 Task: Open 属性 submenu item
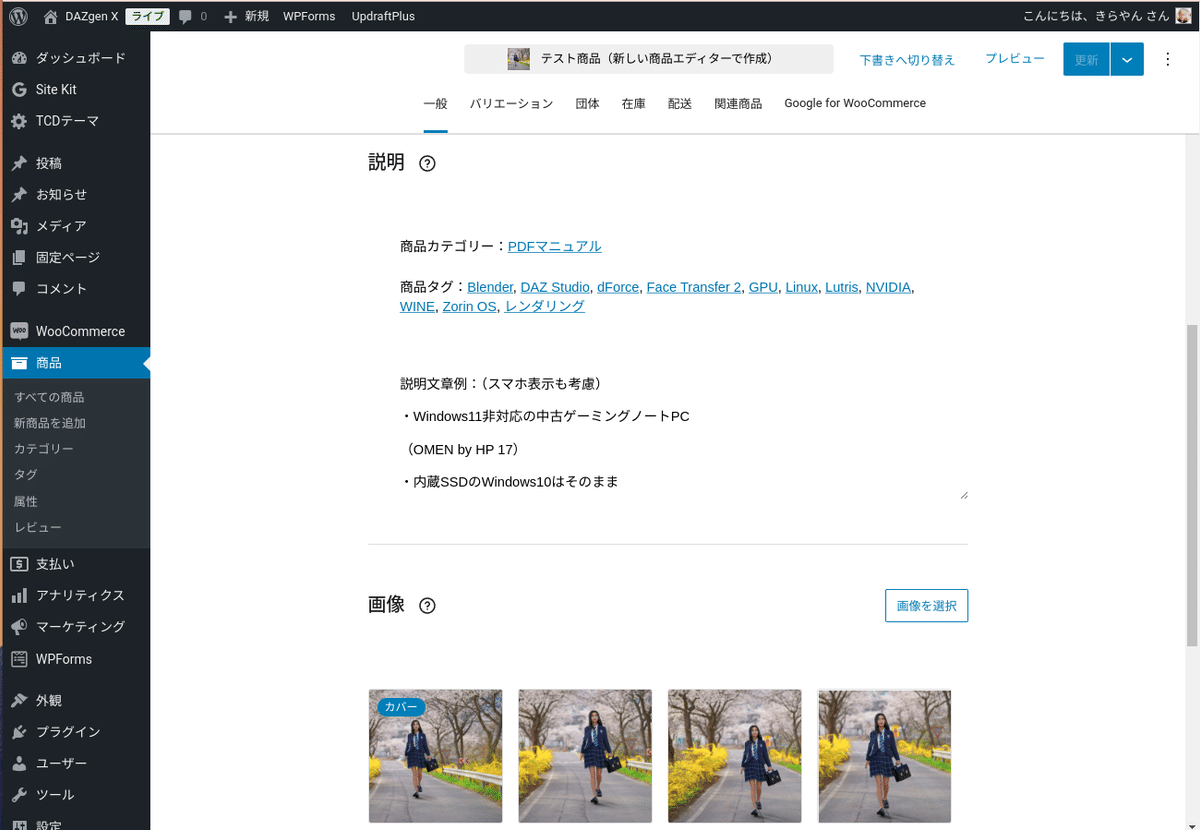(x=26, y=501)
